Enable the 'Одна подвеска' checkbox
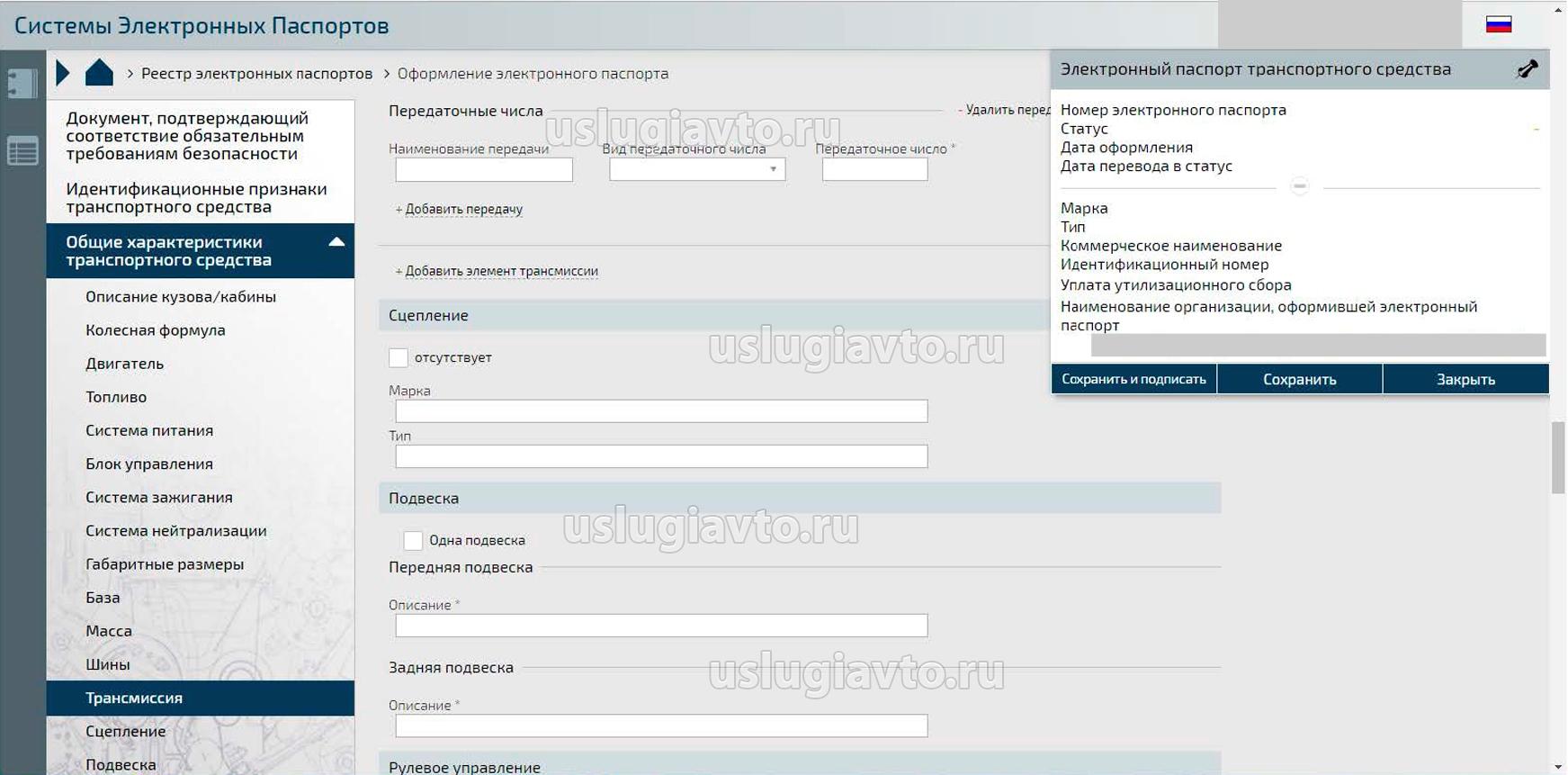Screen dimensions: 1568x775 [x=413, y=540]
